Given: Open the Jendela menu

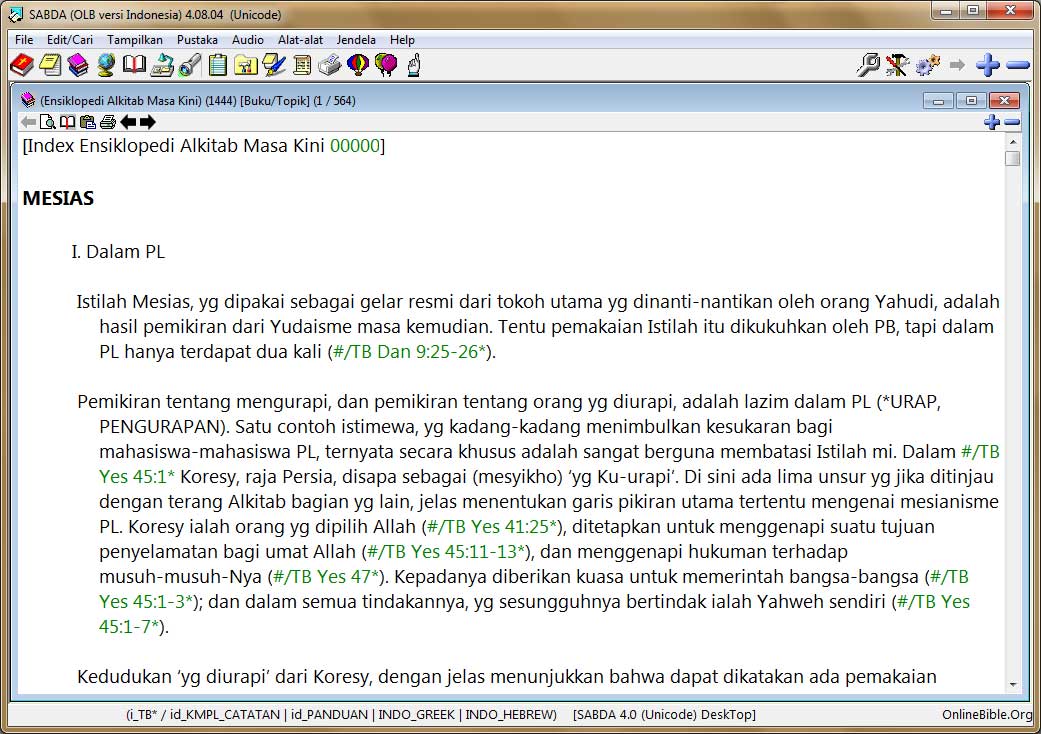Looking at the screenshot, I should [x=356, y=40].
